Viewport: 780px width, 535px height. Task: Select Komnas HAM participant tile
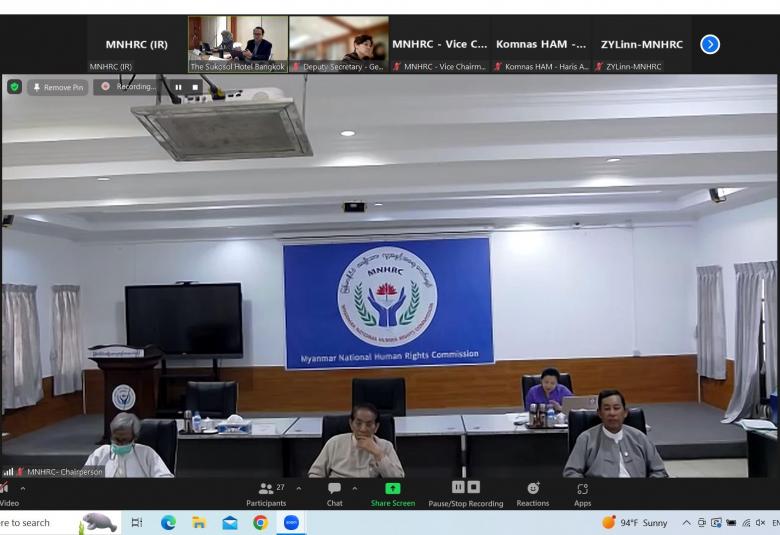tap(541, 44)
